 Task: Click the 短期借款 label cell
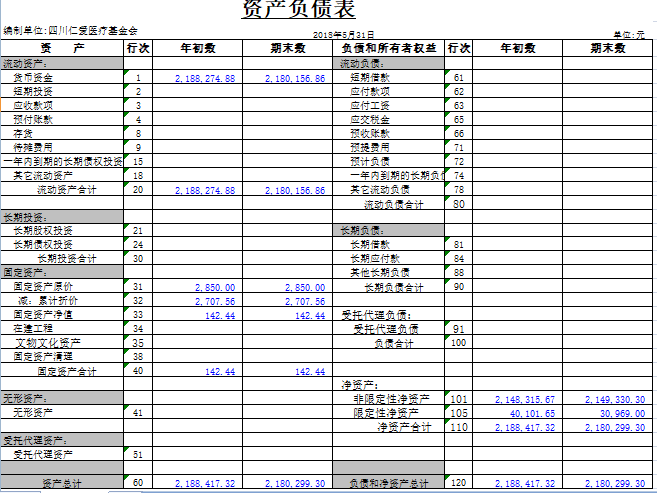point(370,77)
